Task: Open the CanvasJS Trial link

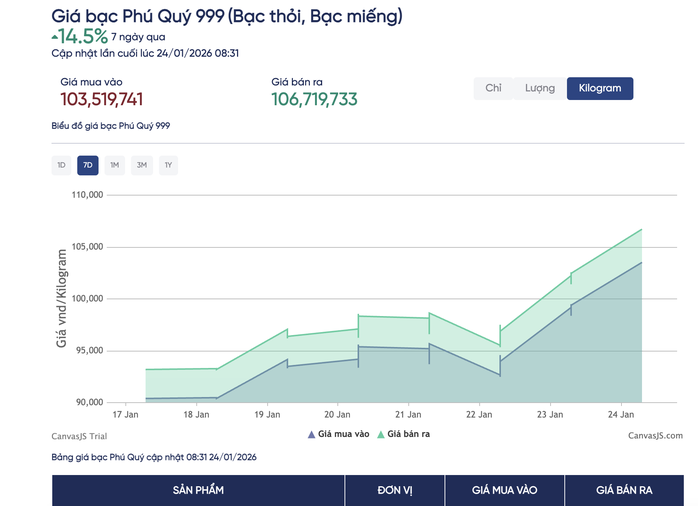Action: [x=79, y=435]
